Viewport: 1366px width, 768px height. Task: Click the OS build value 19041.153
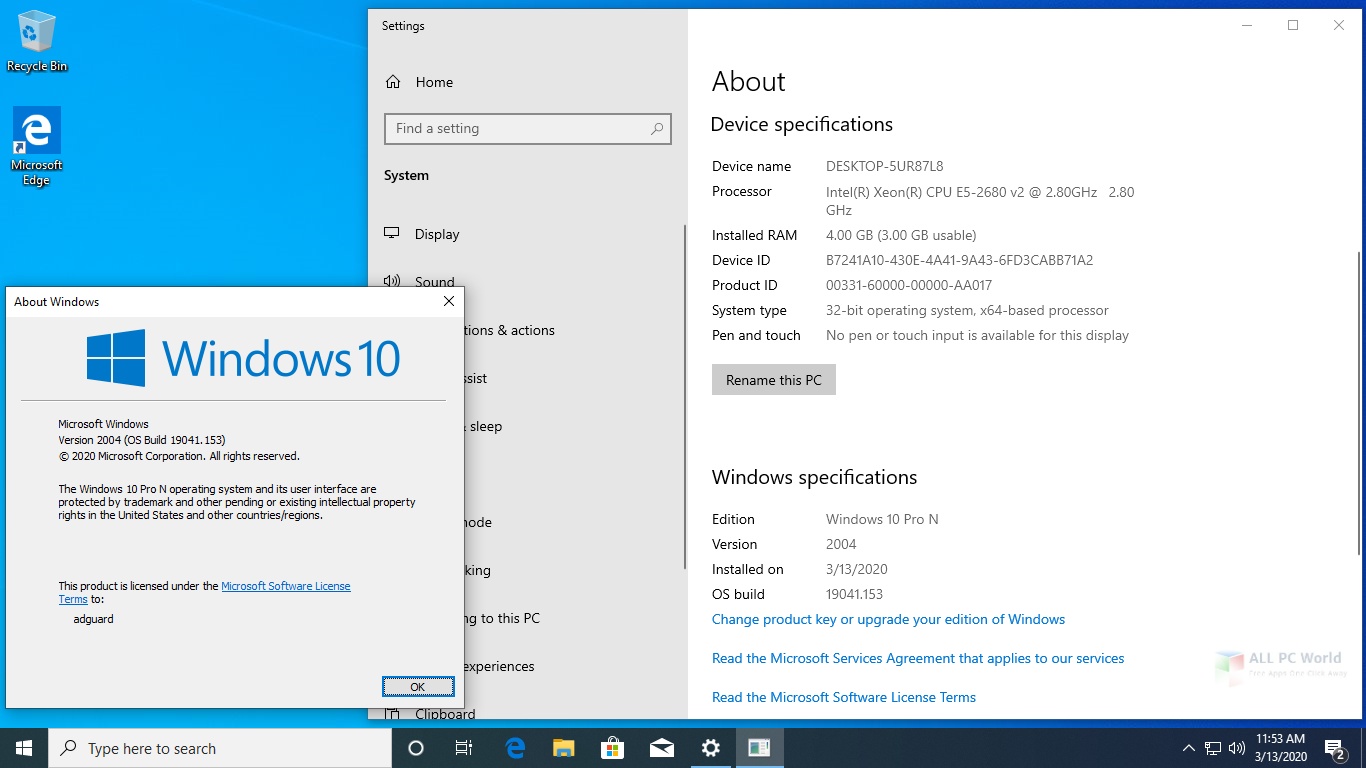pos(855,594)
